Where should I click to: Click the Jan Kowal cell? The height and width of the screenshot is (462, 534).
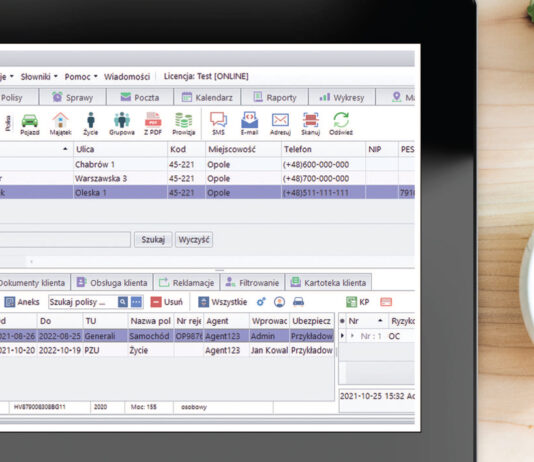[269, 350]
